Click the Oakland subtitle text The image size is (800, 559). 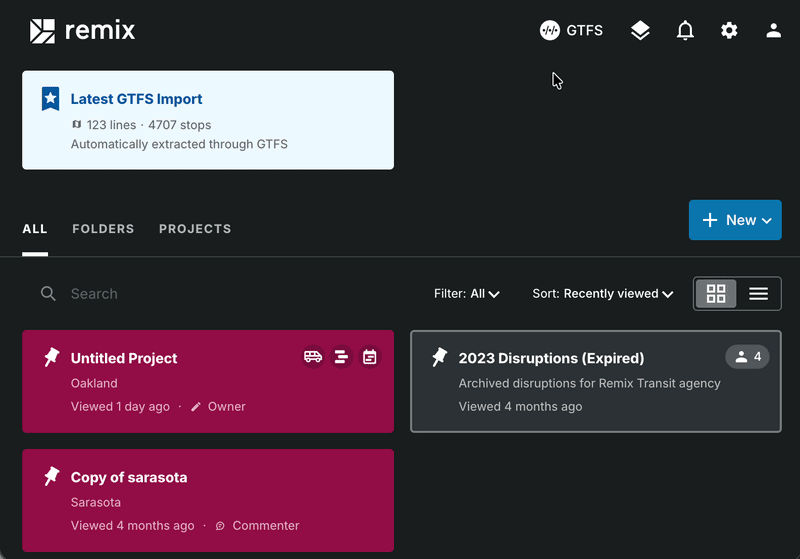point(94,383)
